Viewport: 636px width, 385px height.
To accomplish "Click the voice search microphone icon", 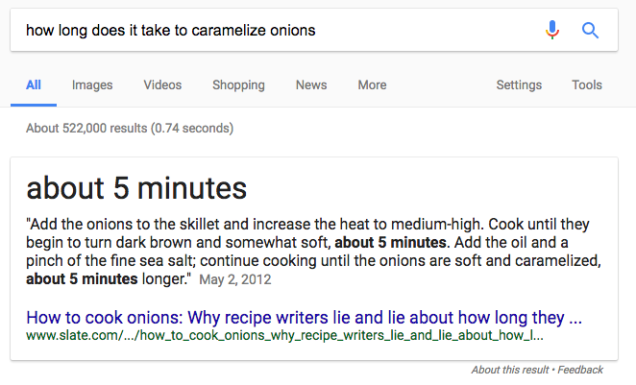I will point(552,30).
